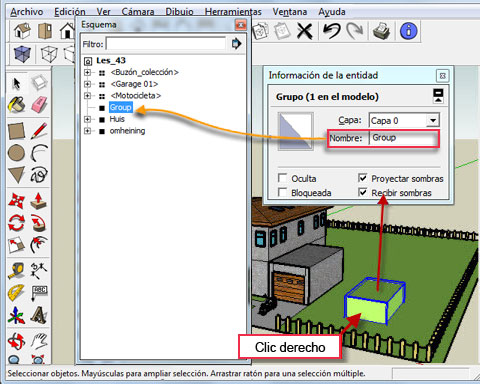The width and height of the screenshot is (480, 384).
Task: Close the Información de la entidad panel
Action: click(x=442, y=76)
